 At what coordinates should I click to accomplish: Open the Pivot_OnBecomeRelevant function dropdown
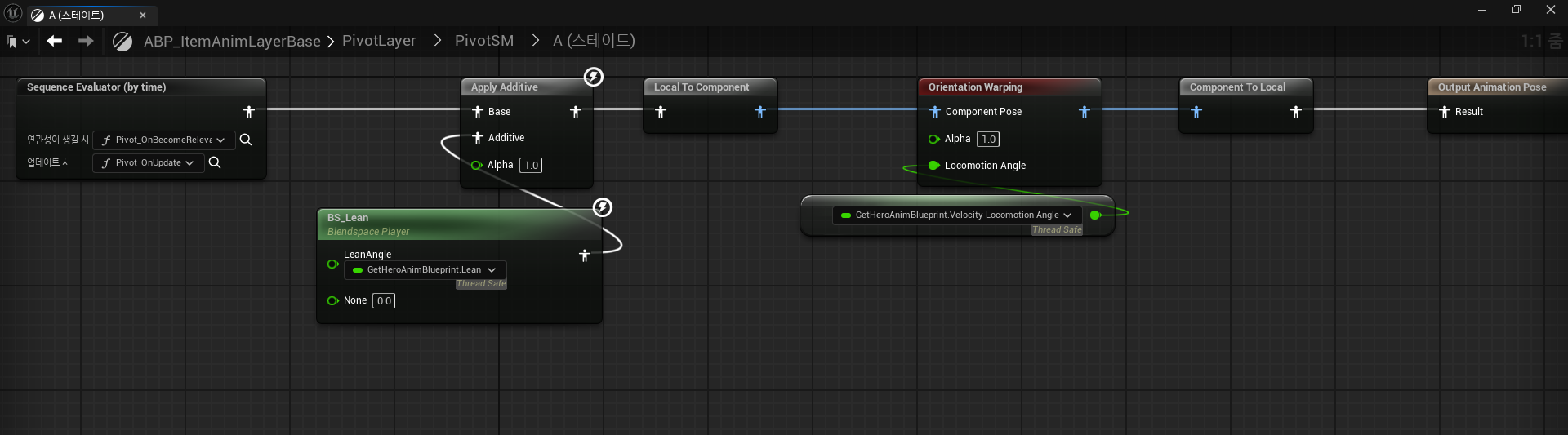click(x=164, y=140)
